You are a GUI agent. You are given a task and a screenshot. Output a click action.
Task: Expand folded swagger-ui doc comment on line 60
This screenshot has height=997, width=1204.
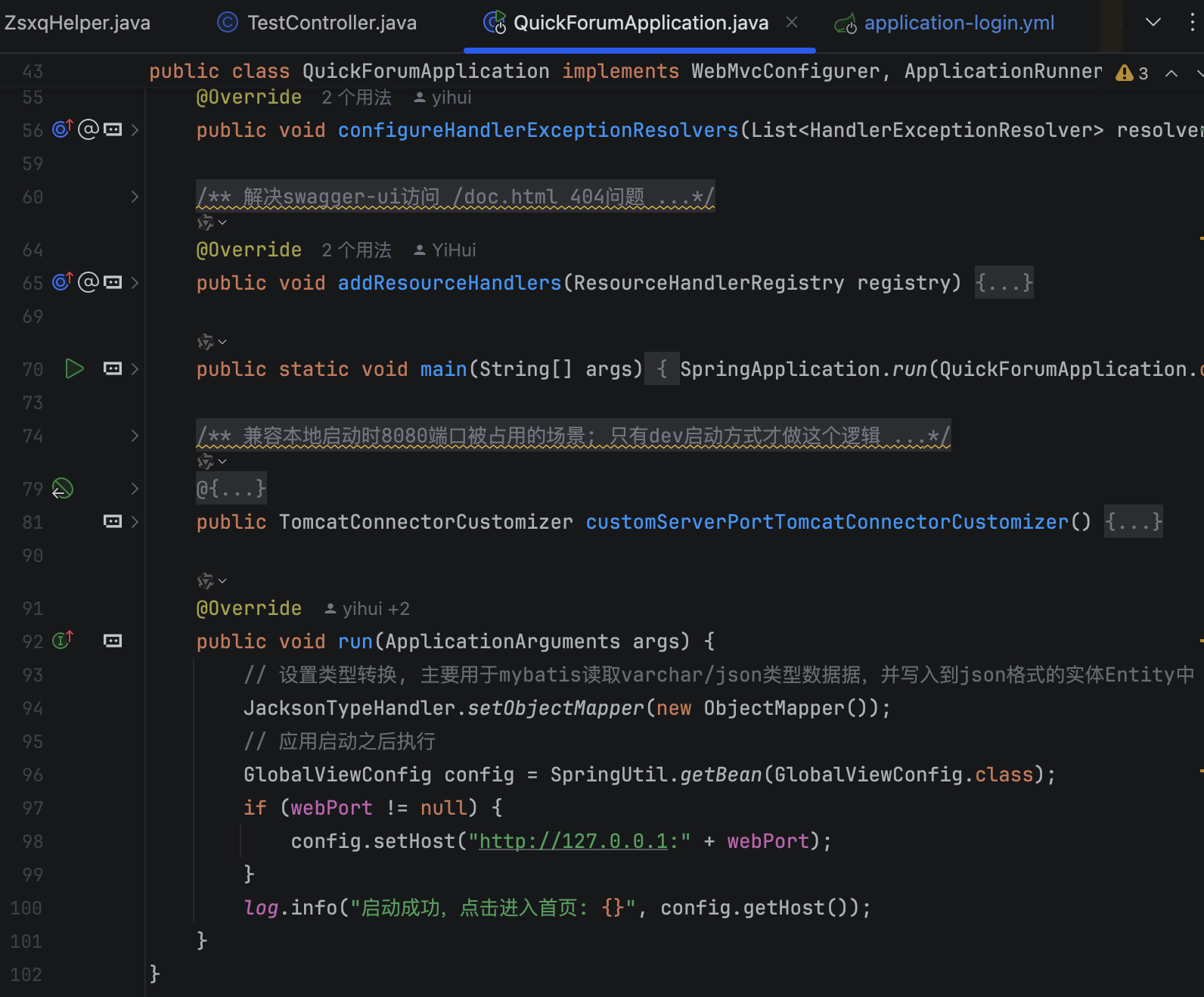pos(135,197)
